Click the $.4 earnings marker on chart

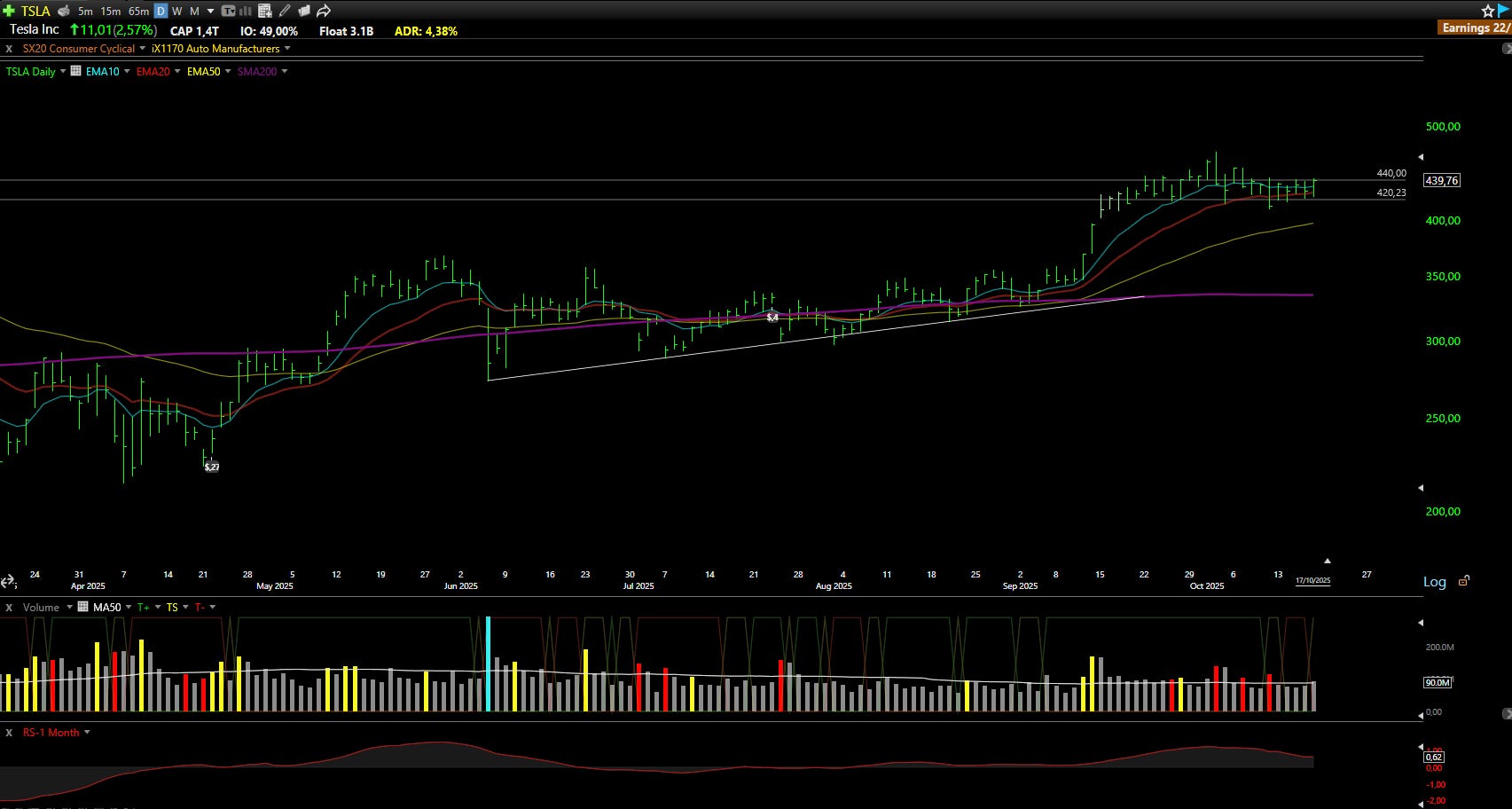pos(772,317)
